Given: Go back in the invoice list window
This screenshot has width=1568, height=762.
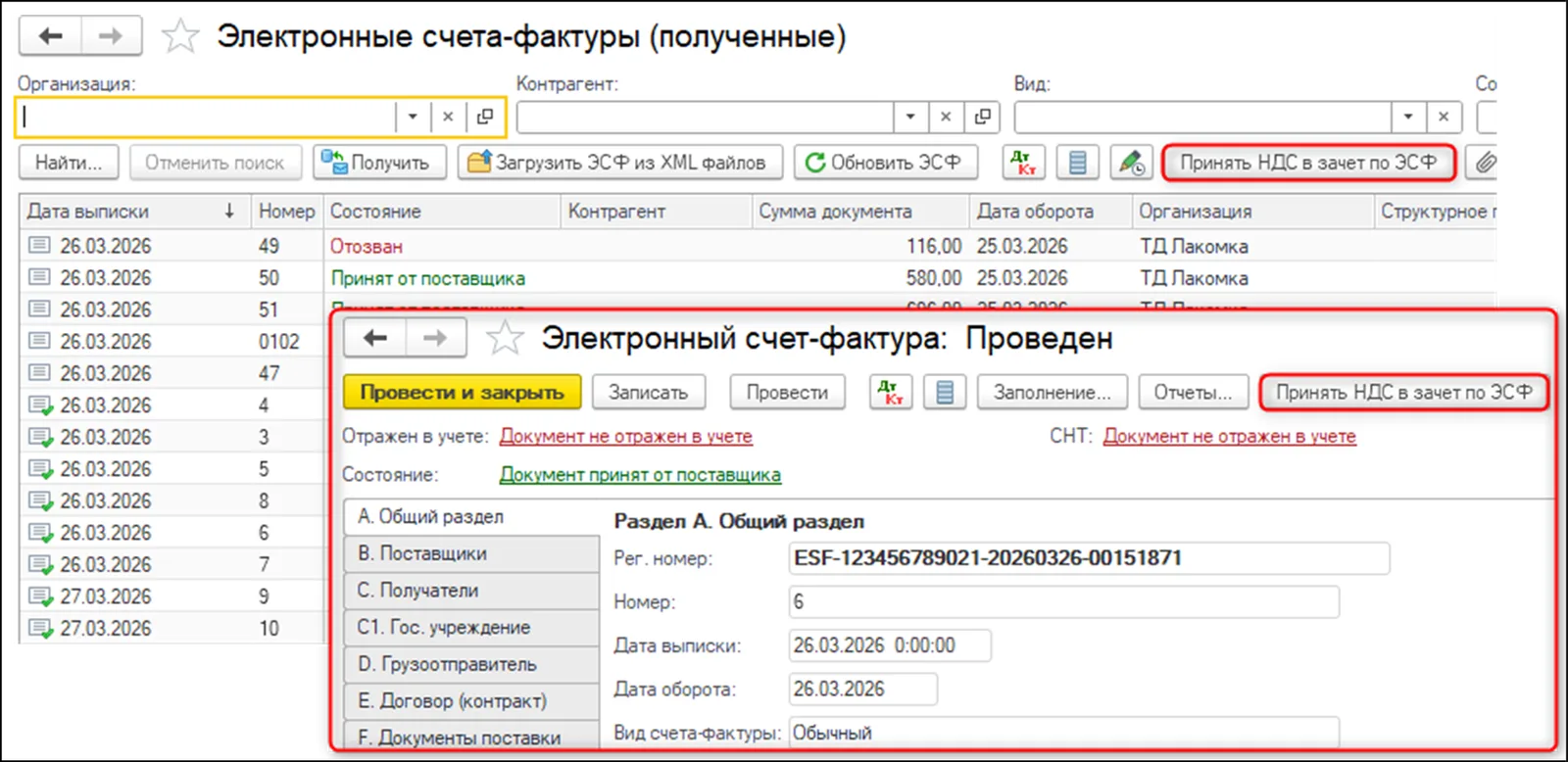Looking at the screenshot, I should [x=50, y=36].
